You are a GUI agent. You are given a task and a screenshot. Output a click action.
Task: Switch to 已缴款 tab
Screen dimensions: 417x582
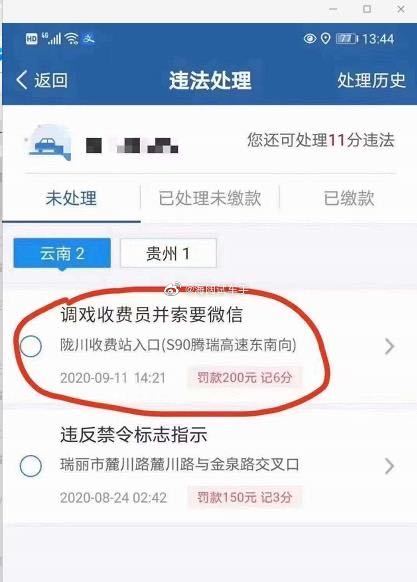349,198
